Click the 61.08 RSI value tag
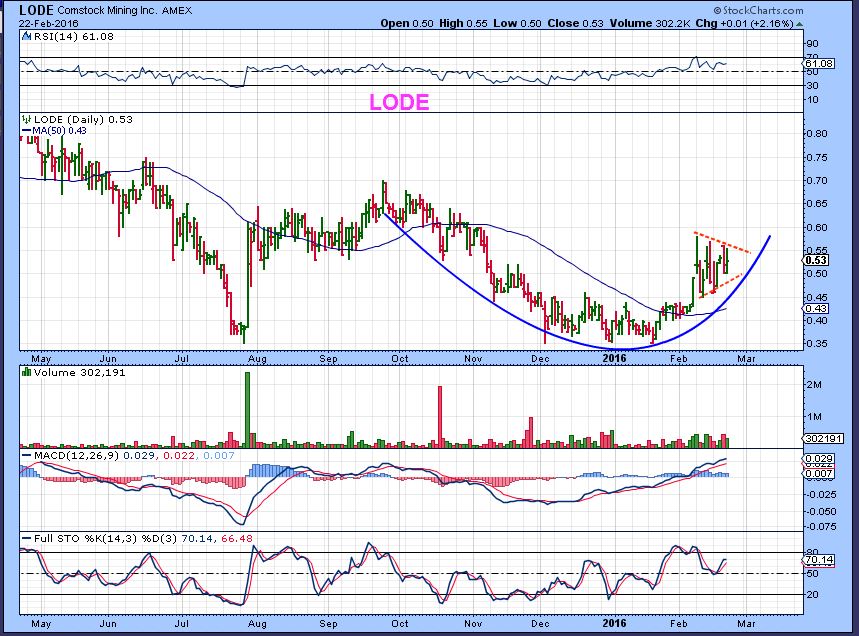Image resolution: width=859 pixels, height=636 pixels. [819, 64]
